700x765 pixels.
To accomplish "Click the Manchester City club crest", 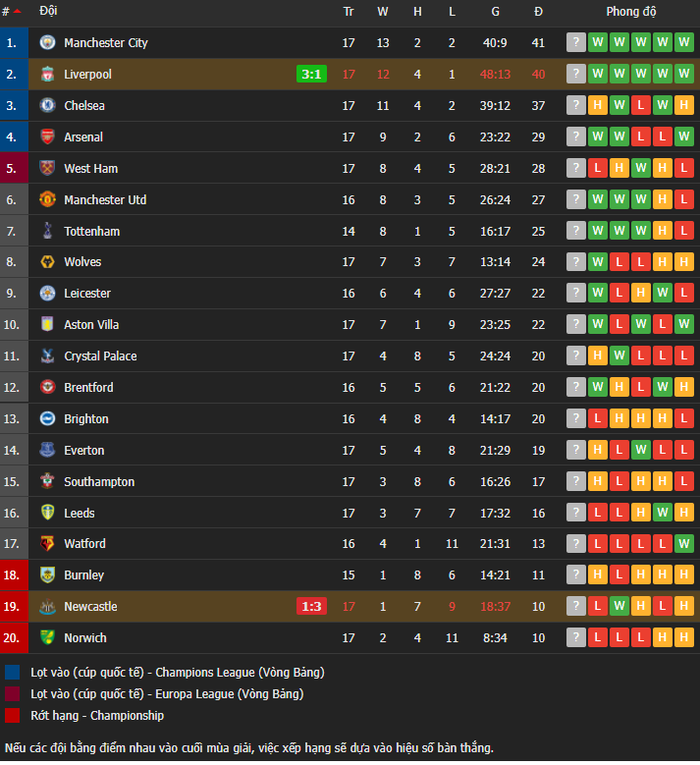I will [x=47, y=42].
